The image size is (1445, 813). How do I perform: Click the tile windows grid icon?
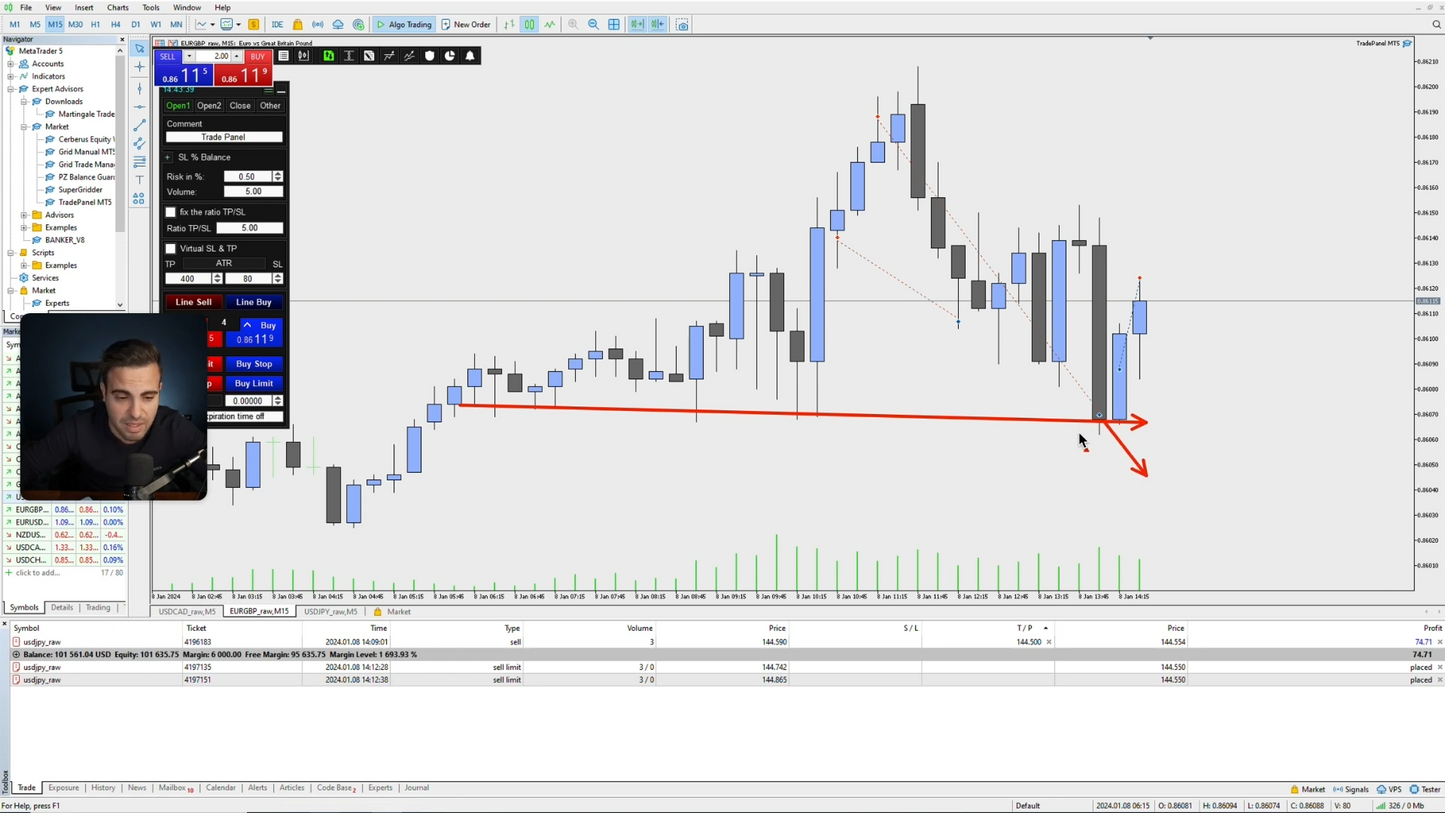614,24
